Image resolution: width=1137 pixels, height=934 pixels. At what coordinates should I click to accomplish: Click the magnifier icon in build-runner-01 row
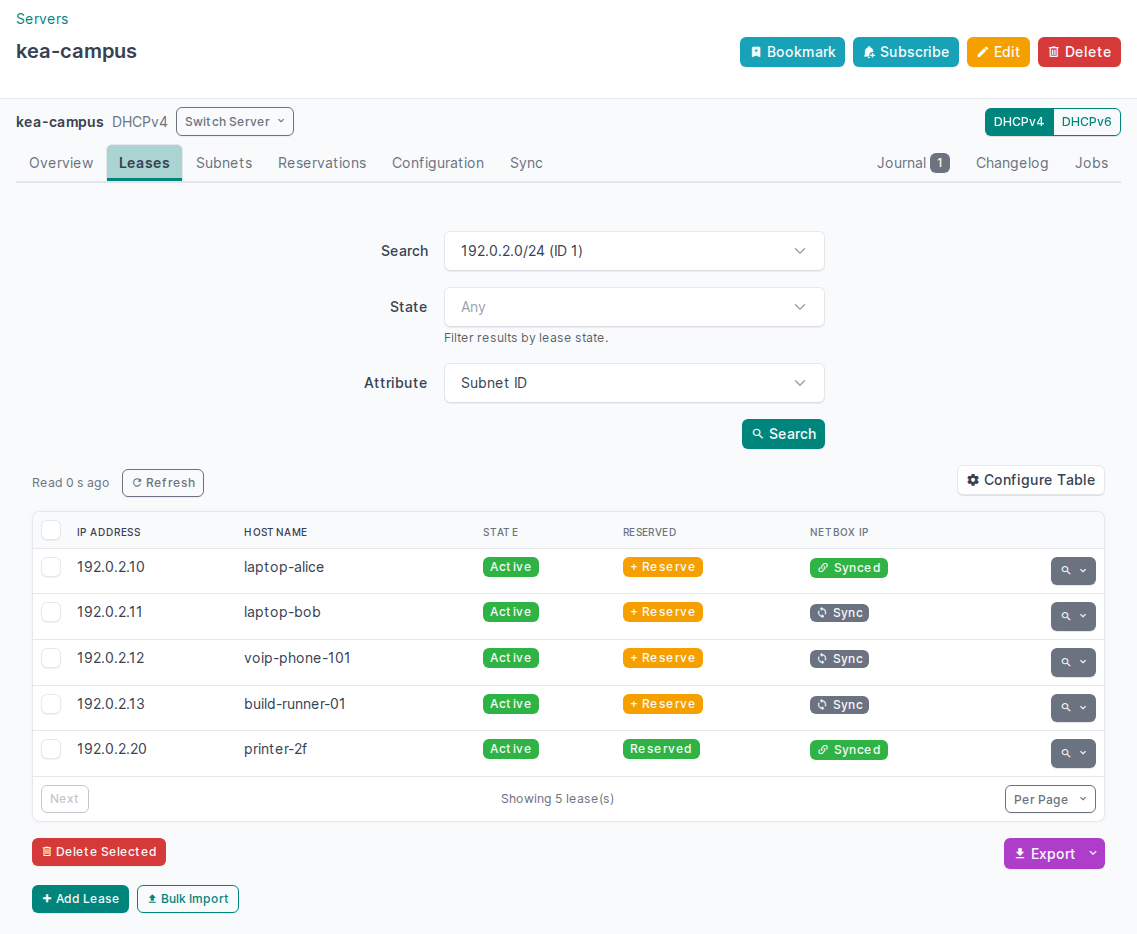pos(1065,708)
